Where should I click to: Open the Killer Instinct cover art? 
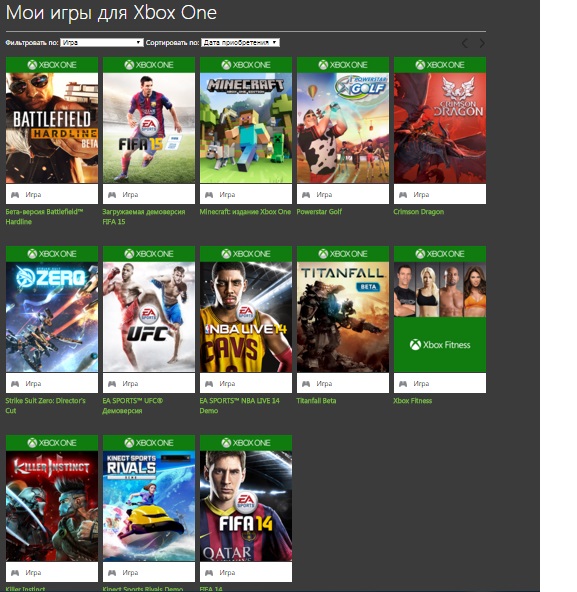click(52, 506)
